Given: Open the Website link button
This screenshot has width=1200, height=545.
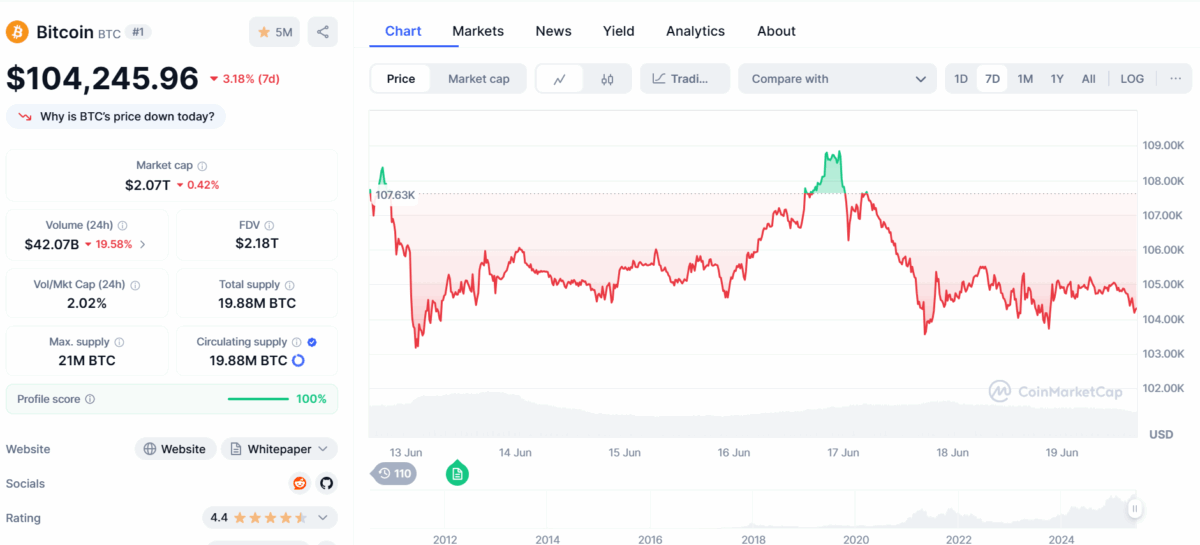Looking at the screenshot, I should coord(175,449).
